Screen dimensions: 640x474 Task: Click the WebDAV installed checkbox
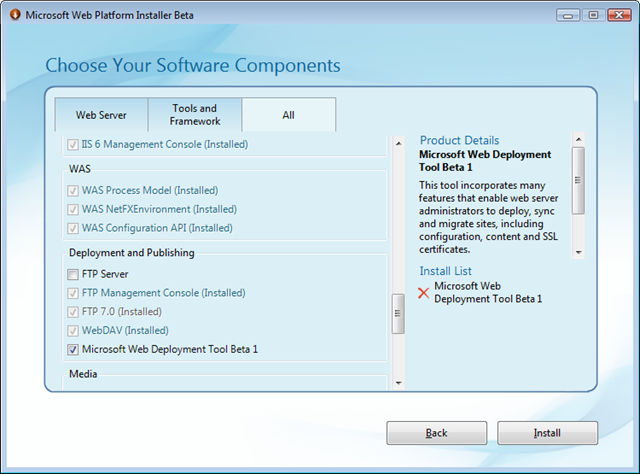click(x=73, y=331)
